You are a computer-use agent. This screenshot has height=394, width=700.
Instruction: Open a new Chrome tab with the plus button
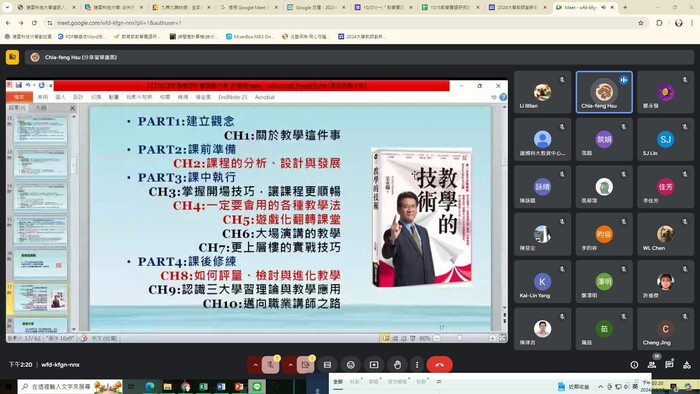(625, 7)
